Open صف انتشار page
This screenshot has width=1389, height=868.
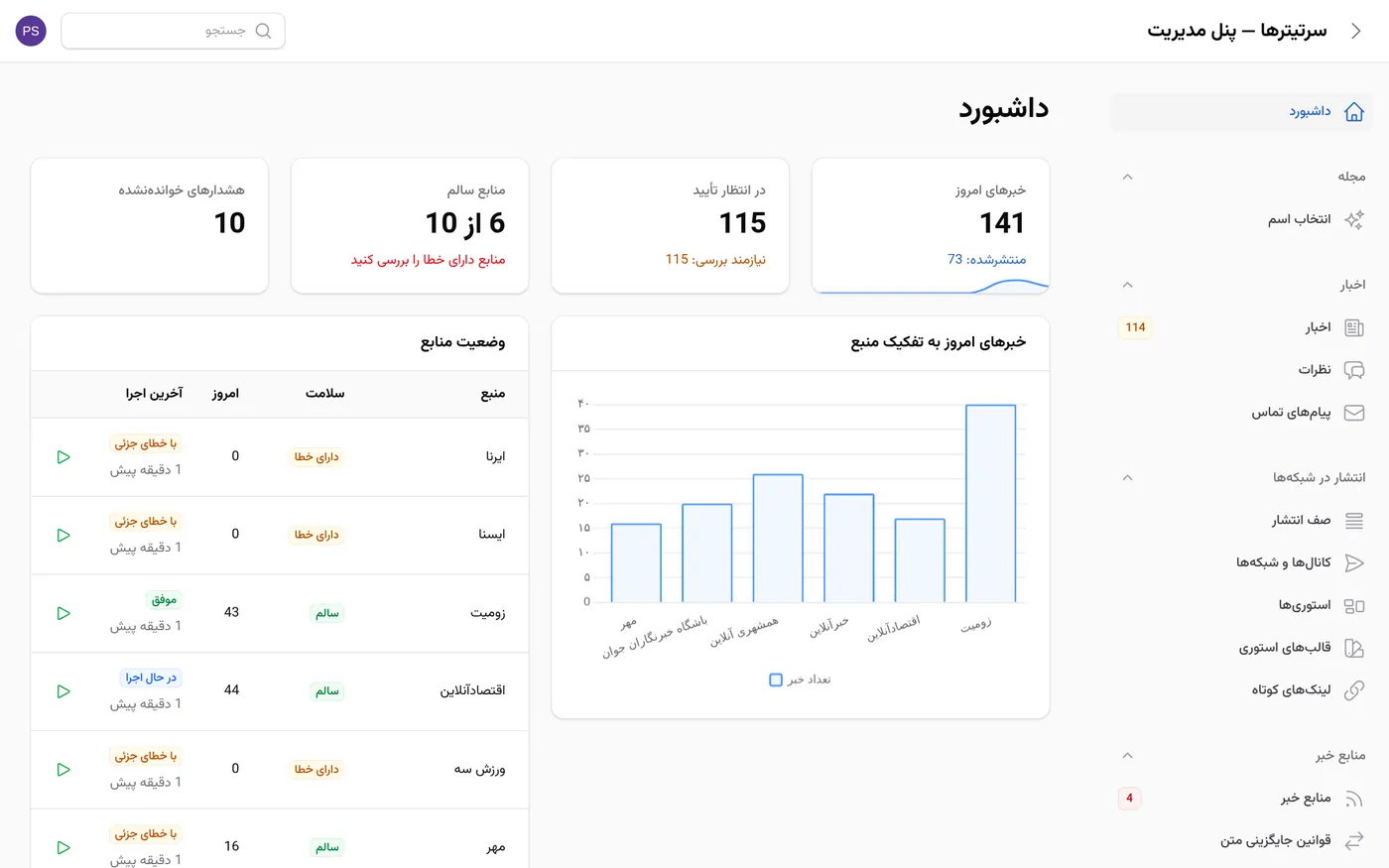1242,520
